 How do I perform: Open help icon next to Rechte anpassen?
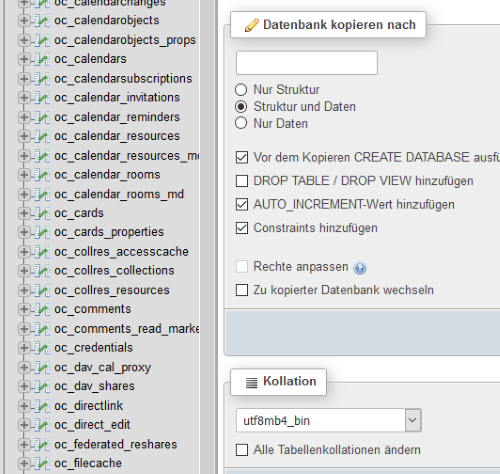(x=360, y=268)
